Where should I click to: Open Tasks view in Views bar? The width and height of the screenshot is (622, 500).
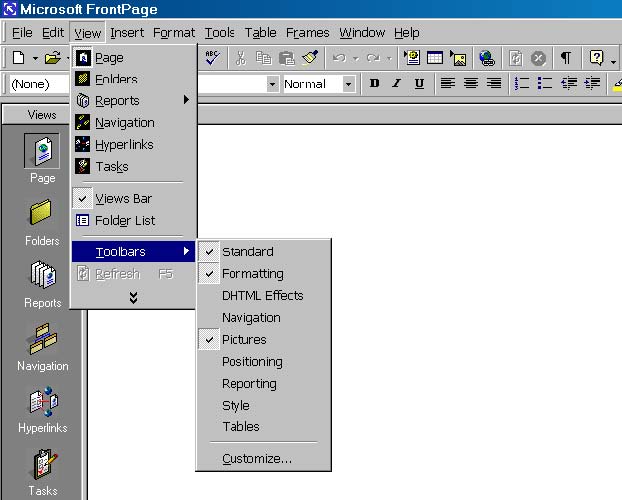[x=43, y=472]
